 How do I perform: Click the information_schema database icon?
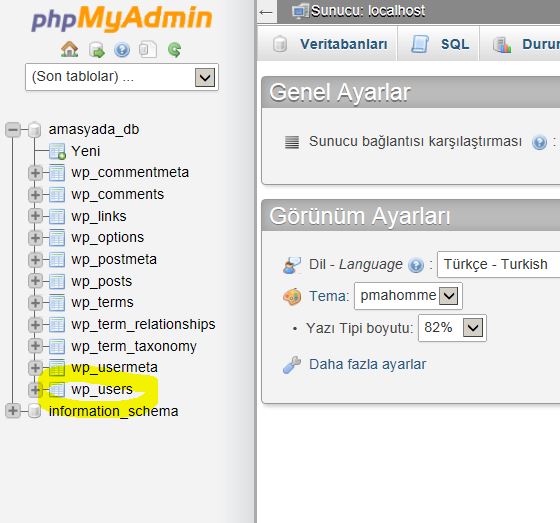point(34,411)
